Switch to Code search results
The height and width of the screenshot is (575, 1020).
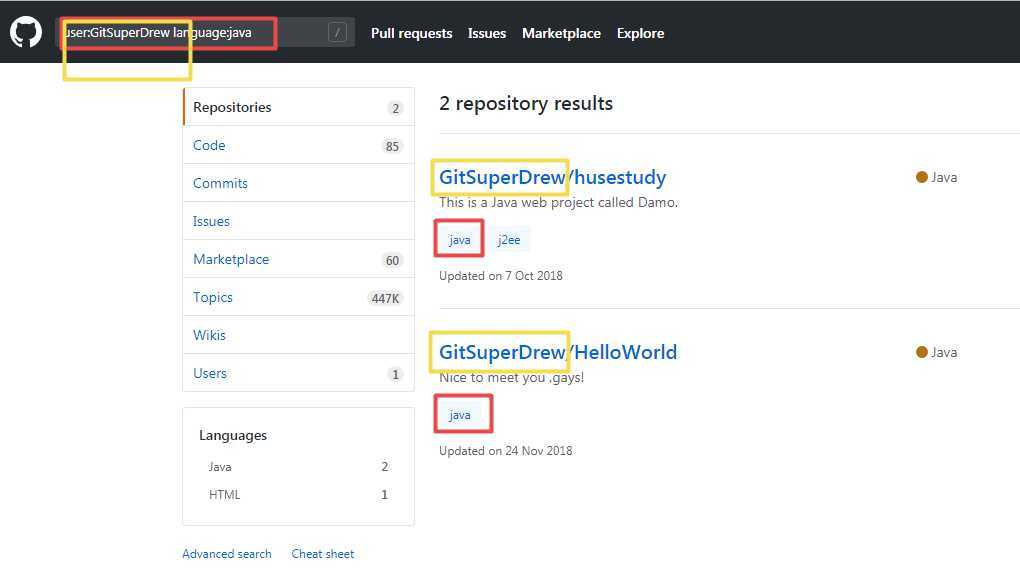(x=299, y=145)
